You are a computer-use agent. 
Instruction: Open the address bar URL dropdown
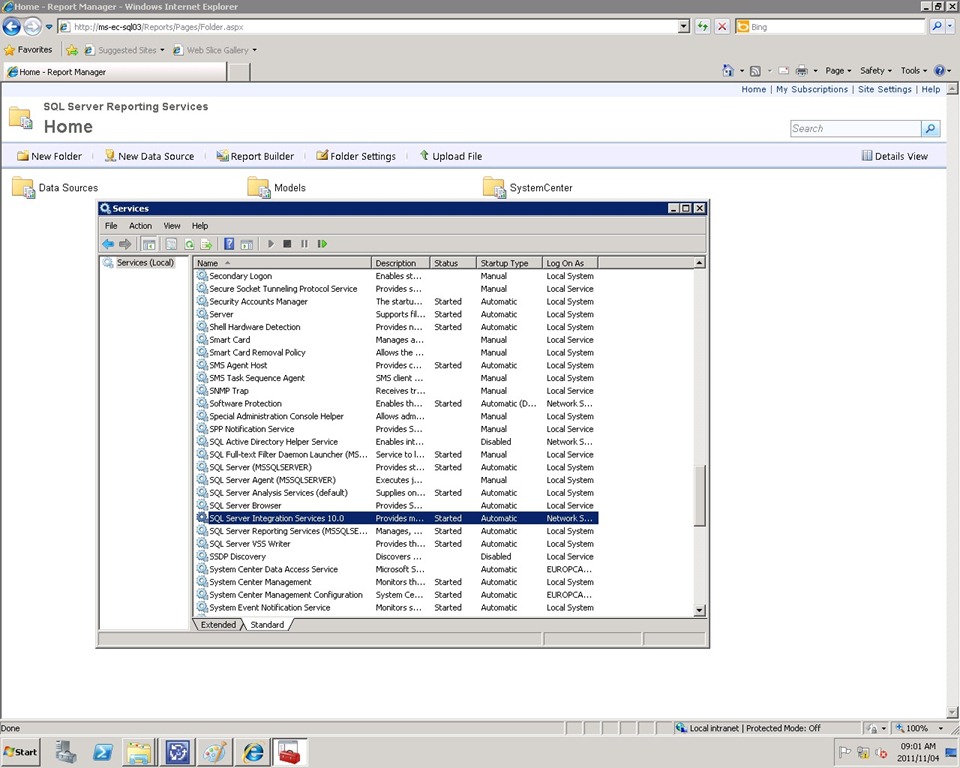tap(683, 27)
